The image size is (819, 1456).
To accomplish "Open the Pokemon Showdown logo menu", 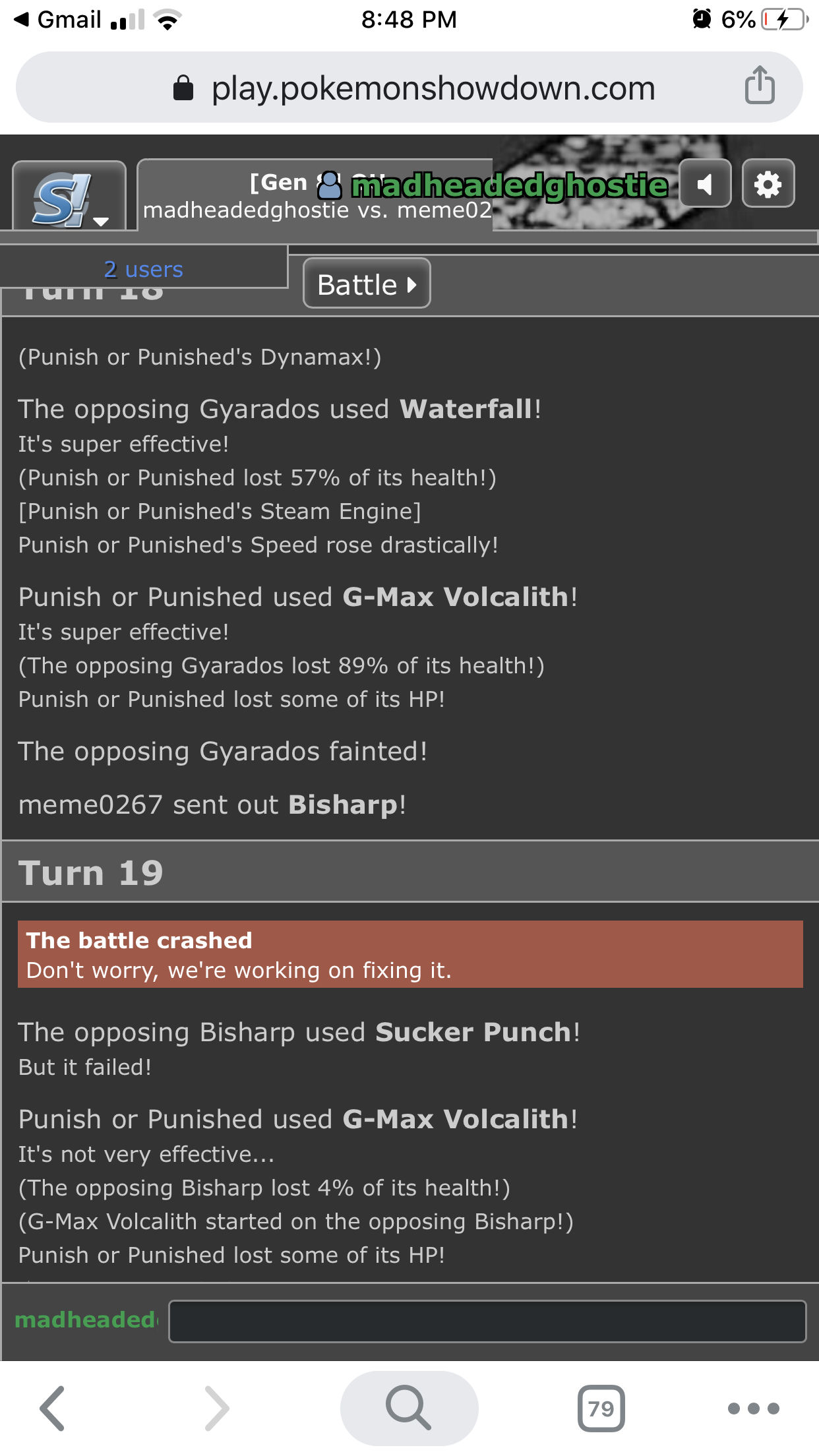I will (x=69, y=197).
